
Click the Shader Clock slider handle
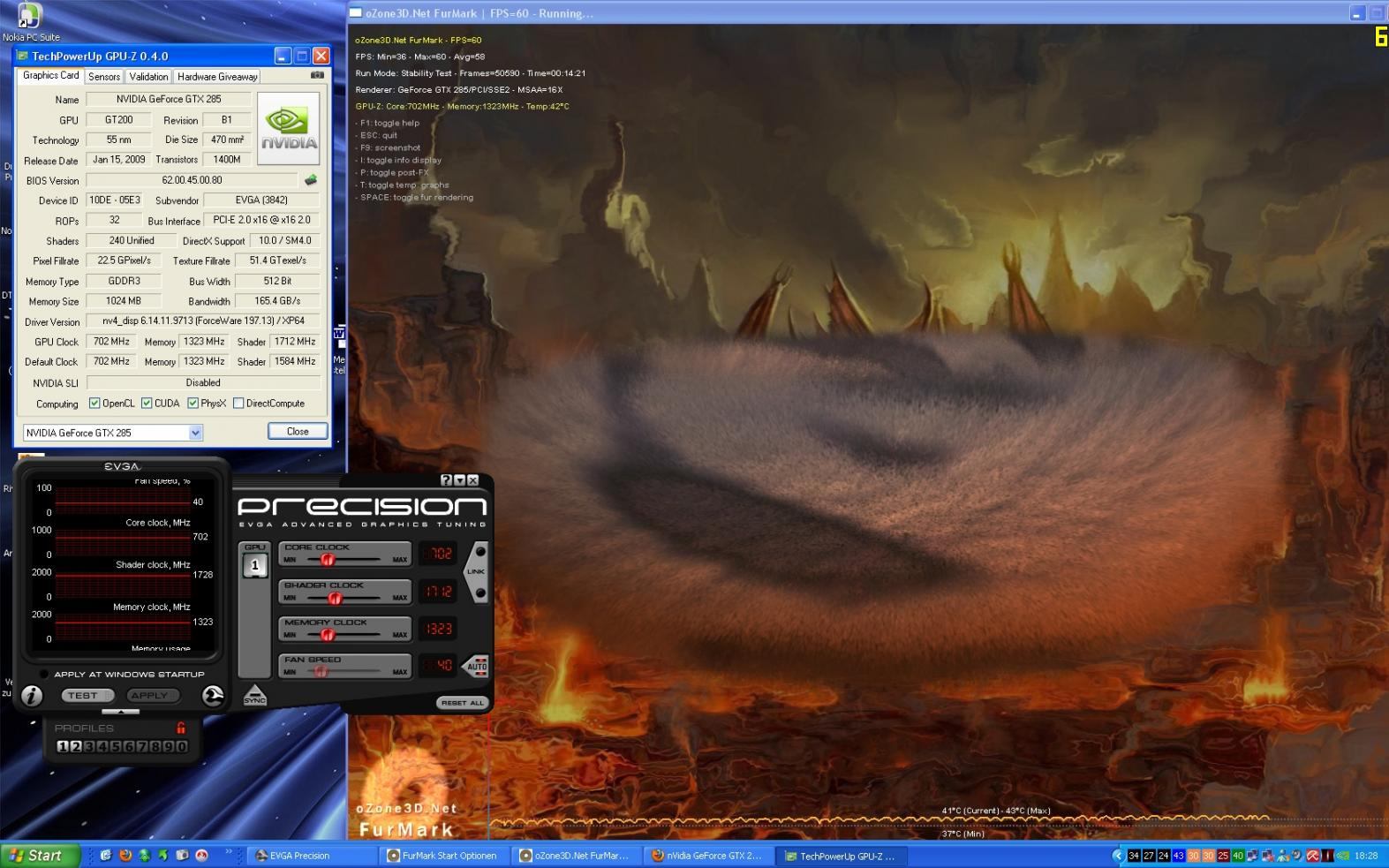pos(335,598)
